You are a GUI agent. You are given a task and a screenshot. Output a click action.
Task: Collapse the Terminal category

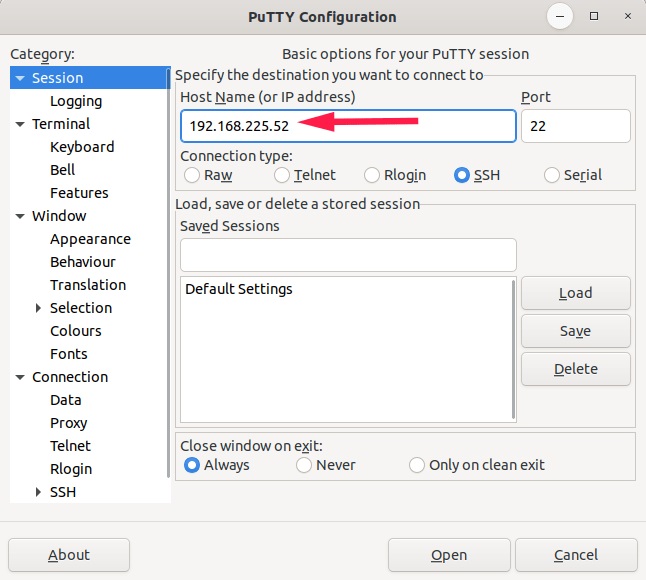pyautogui.click(x=20, y=124)
